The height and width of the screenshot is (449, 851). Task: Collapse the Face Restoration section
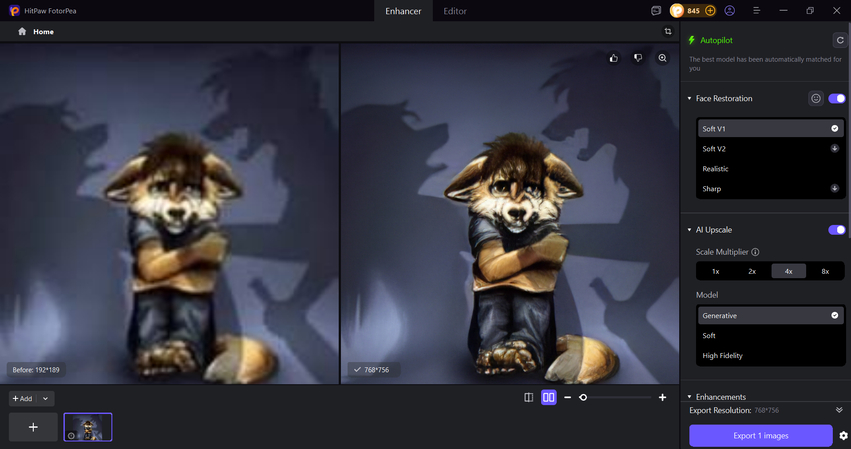coord(689,98)
